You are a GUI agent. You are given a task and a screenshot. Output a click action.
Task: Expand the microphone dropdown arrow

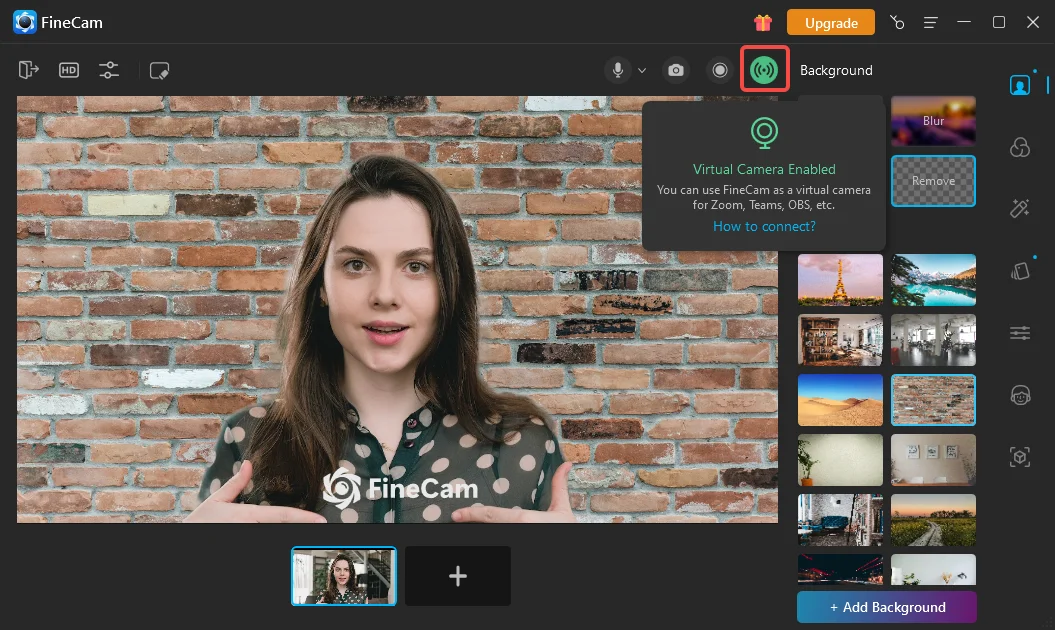[642, 71]
